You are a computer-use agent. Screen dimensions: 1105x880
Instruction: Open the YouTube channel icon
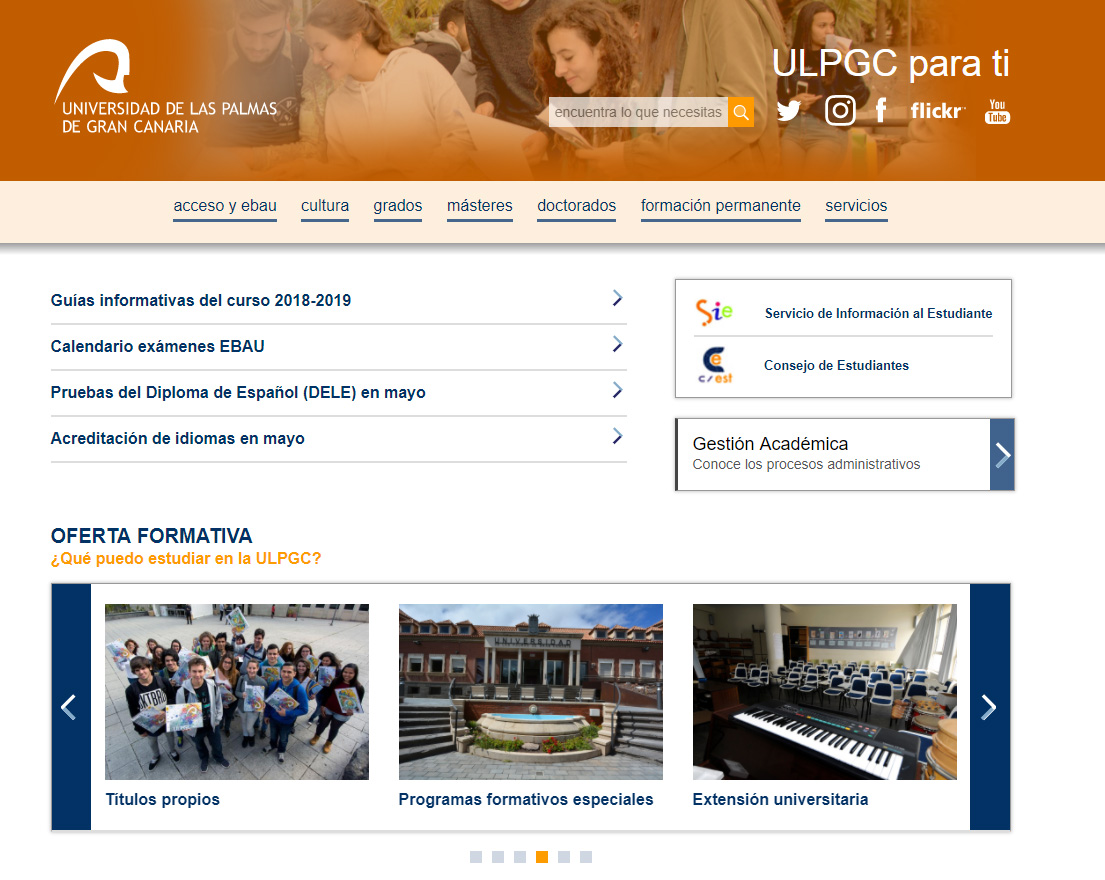(996, 111)
